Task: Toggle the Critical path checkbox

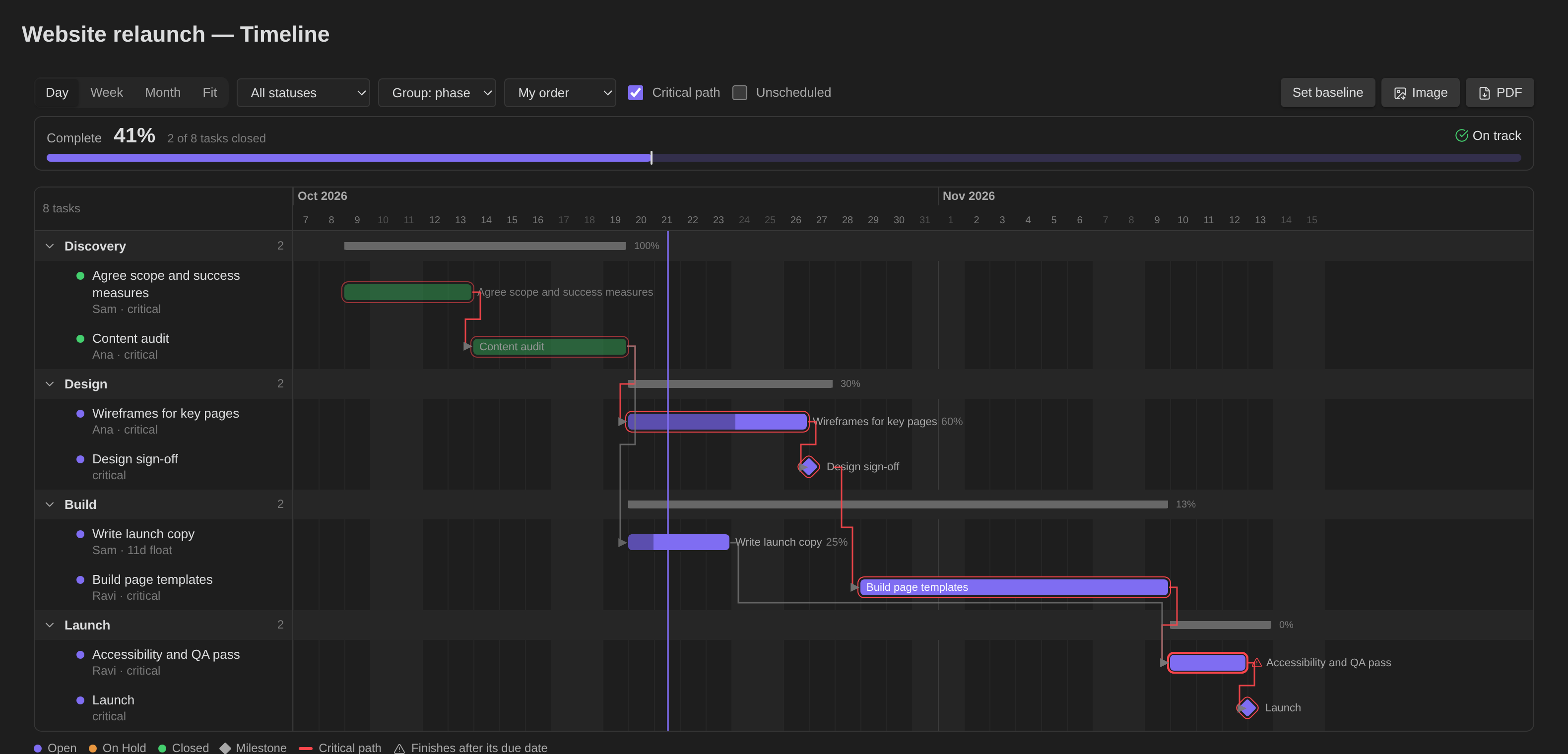Action: click(636, 92)
